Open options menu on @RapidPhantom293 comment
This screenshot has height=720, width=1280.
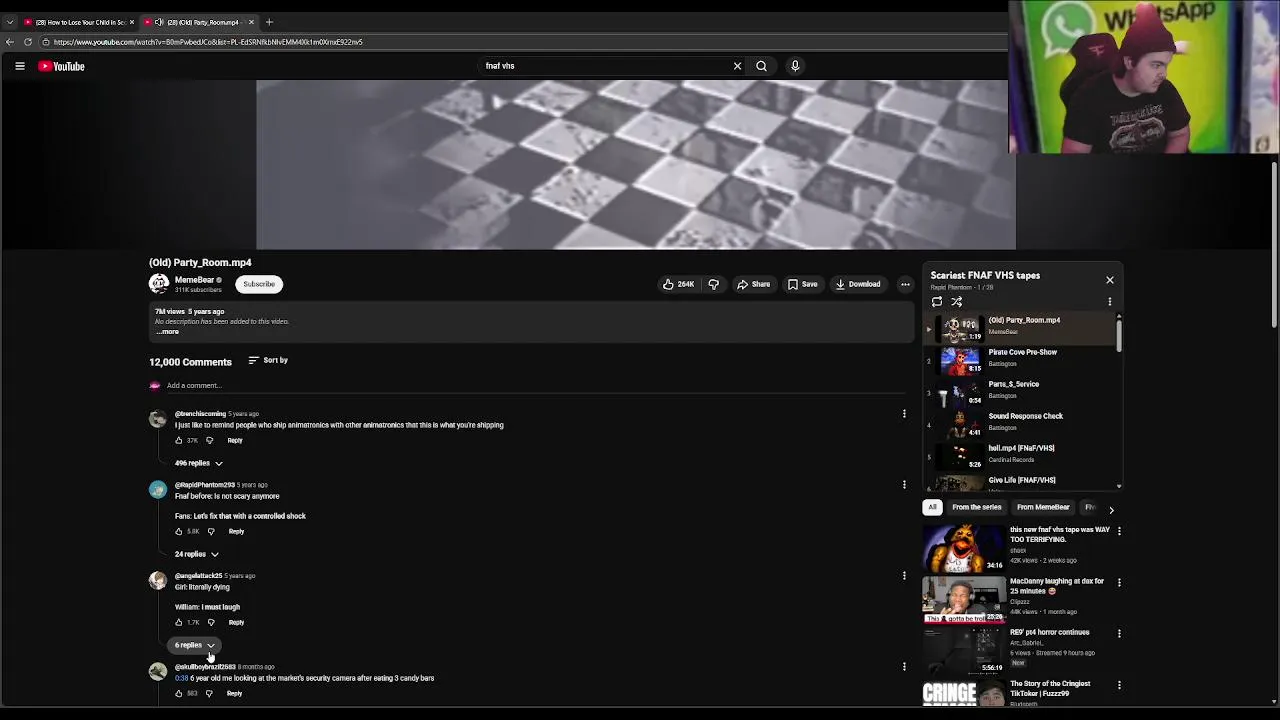coord(904,485)
